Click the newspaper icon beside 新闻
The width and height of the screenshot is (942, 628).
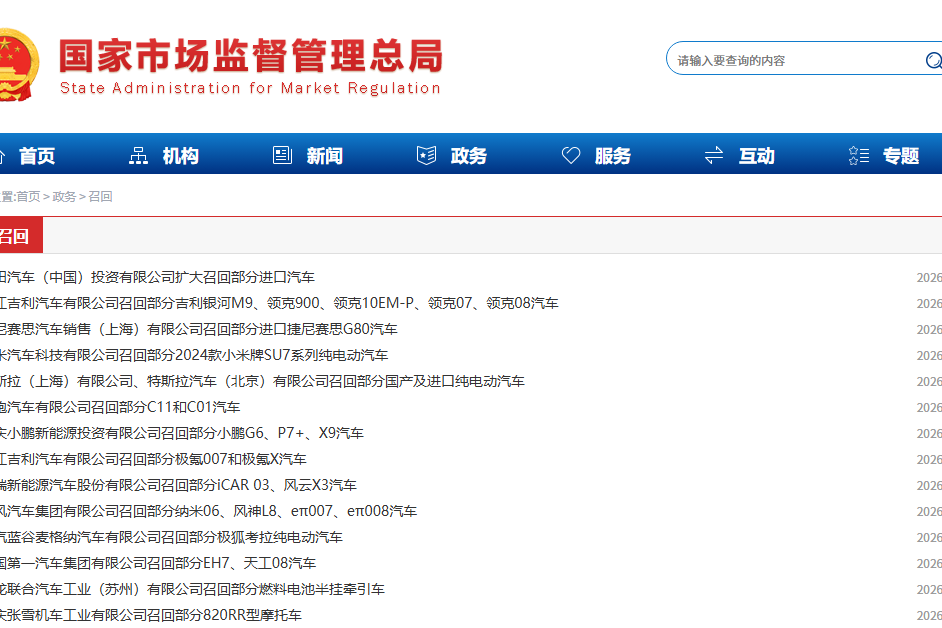point(282,156)
